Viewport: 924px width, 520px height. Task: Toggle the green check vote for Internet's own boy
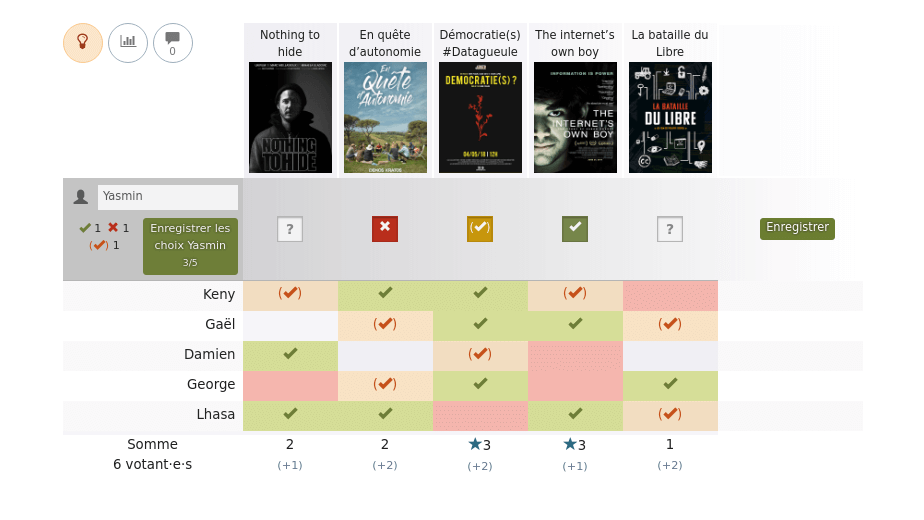[x=575, y=229]
